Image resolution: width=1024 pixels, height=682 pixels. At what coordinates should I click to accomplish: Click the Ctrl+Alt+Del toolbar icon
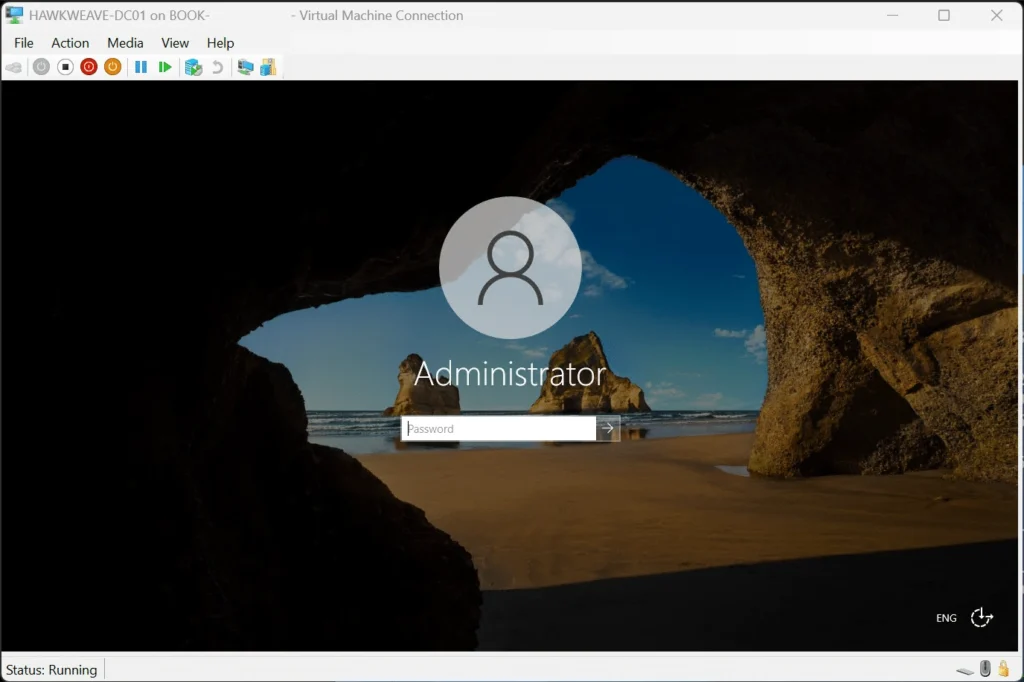point(14,67)
